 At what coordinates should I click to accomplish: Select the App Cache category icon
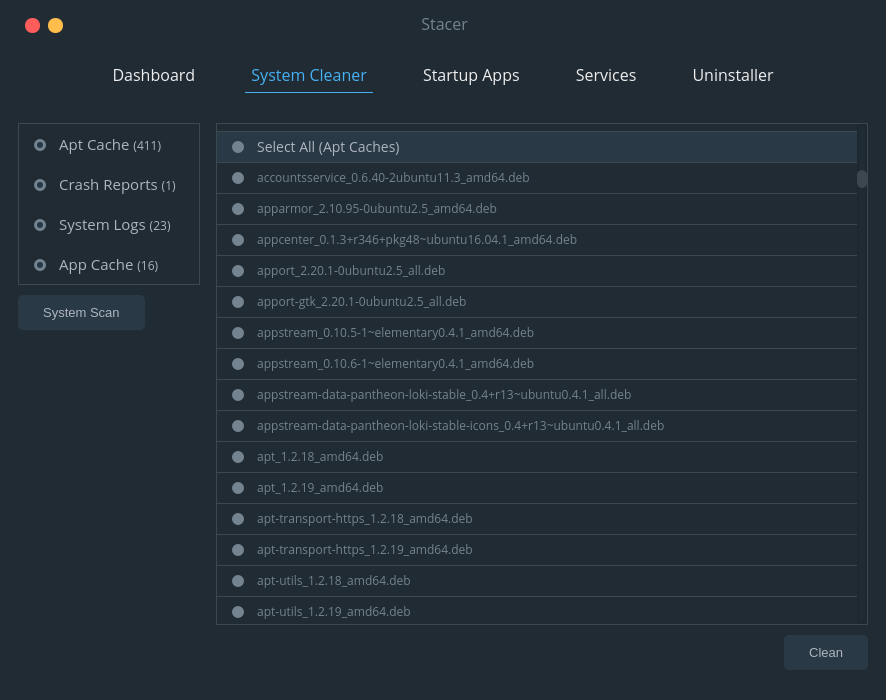(40, 265)
